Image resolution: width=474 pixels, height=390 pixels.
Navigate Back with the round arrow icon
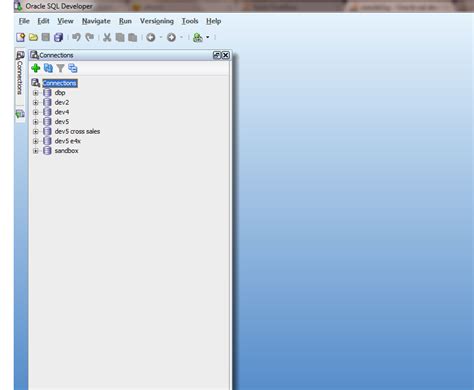click(x=151, y=37)
